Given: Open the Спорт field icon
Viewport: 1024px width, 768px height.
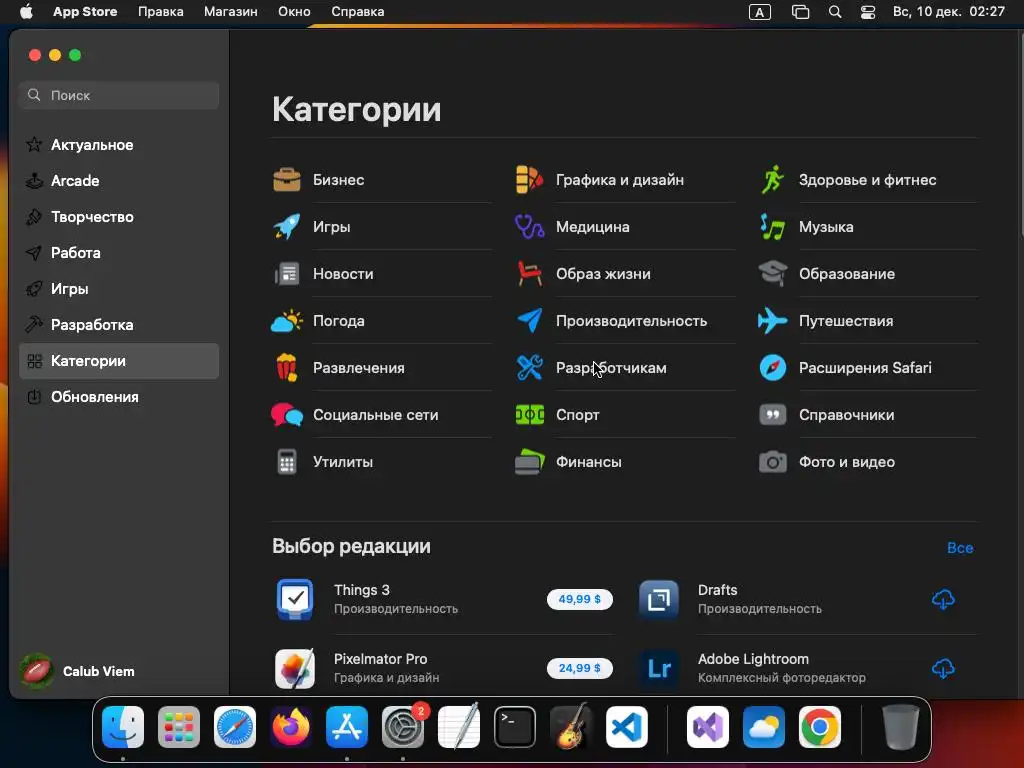Looking at the screenshot, I should pos(530,415).
